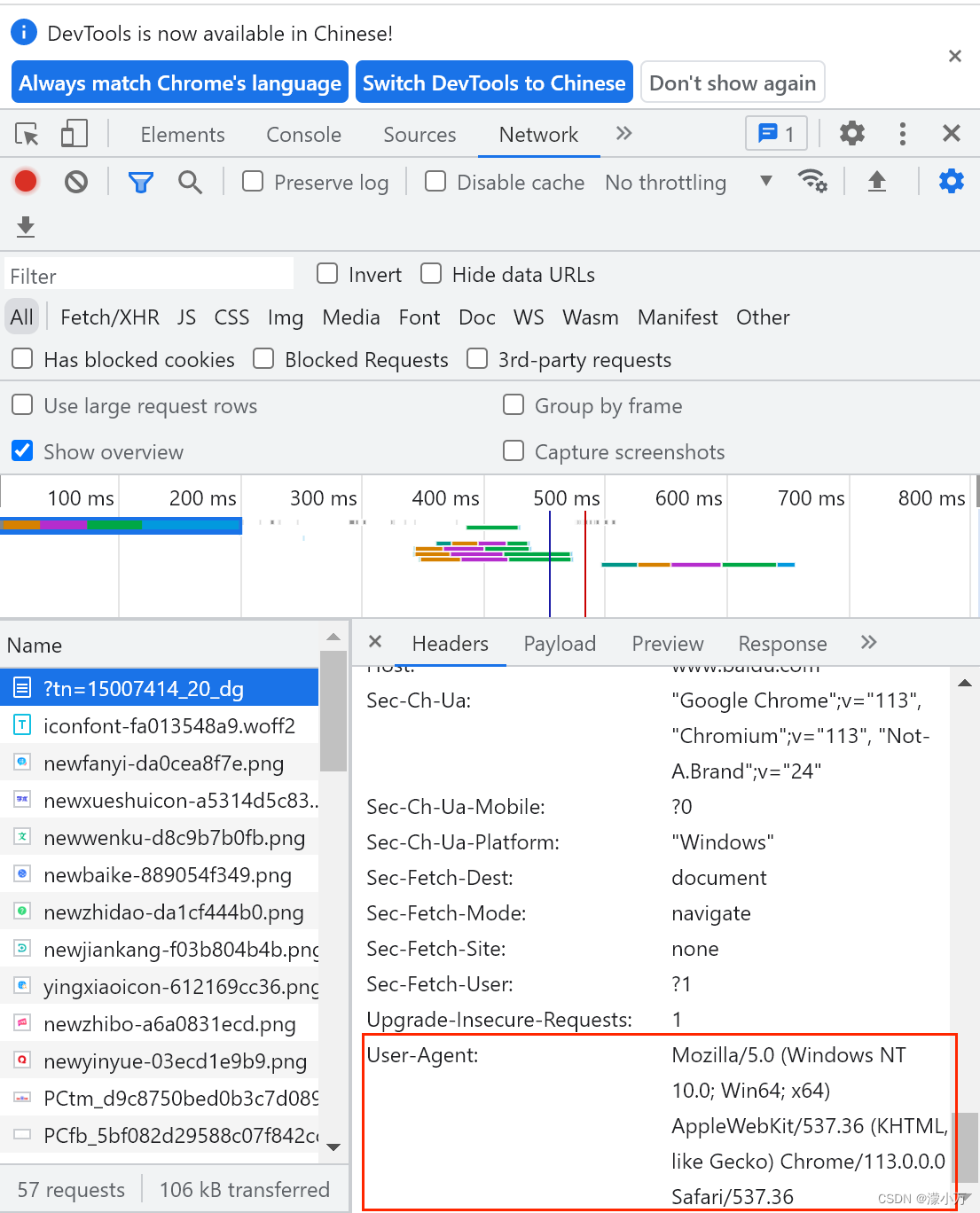
Task: Clear the network log icon
Action: pyautogui.click(x=76, y=182)
